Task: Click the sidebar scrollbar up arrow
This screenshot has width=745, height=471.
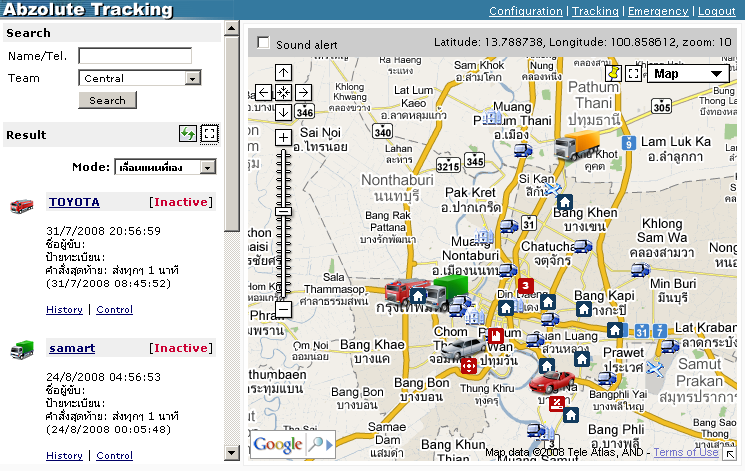Action: [x=231, y=29]
